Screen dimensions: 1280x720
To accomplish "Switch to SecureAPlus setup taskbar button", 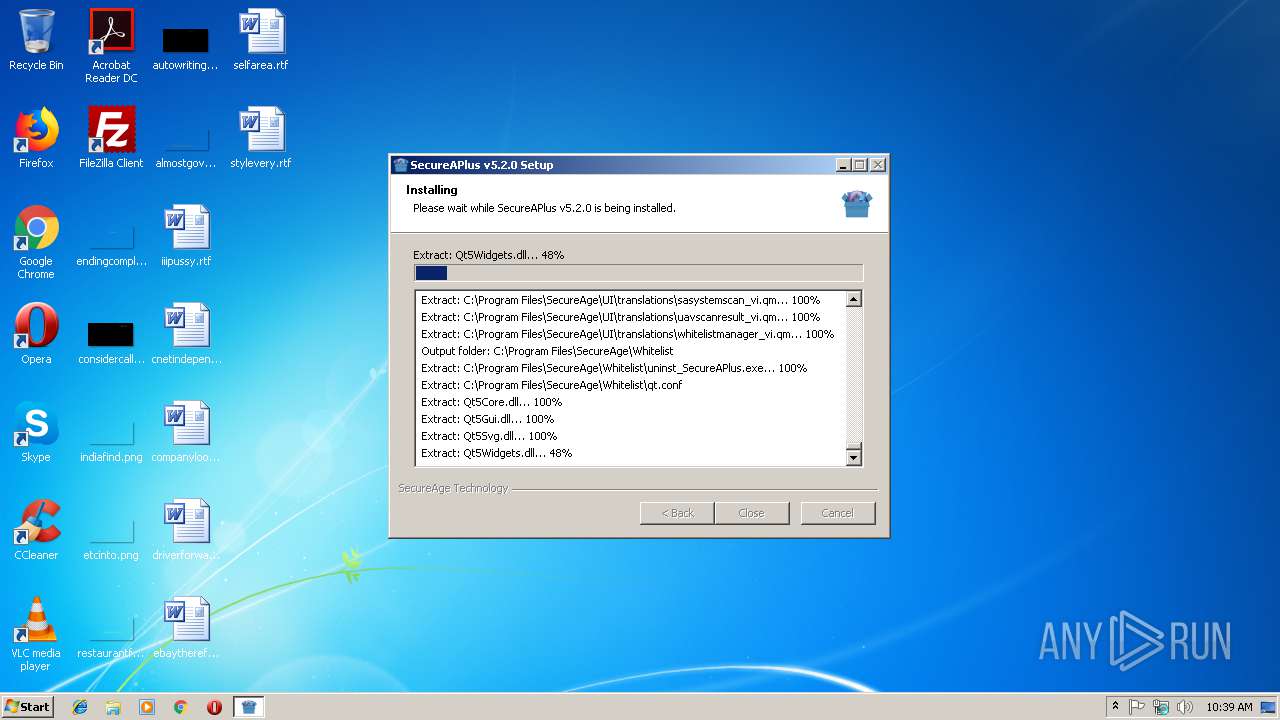I will (x=249, y=707).
